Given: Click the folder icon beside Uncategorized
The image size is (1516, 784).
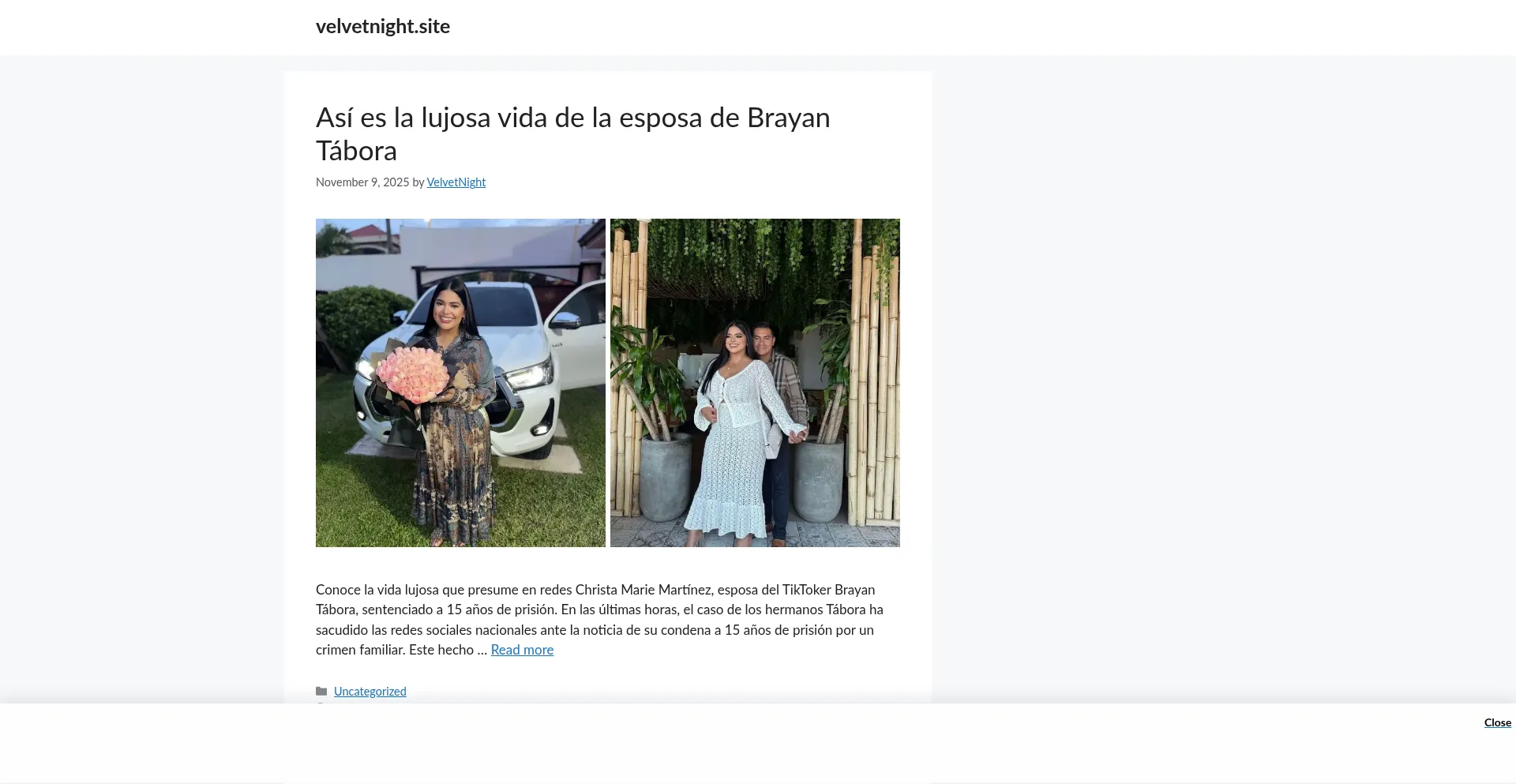Looking at the screenshot, I should tap(321, 692).
